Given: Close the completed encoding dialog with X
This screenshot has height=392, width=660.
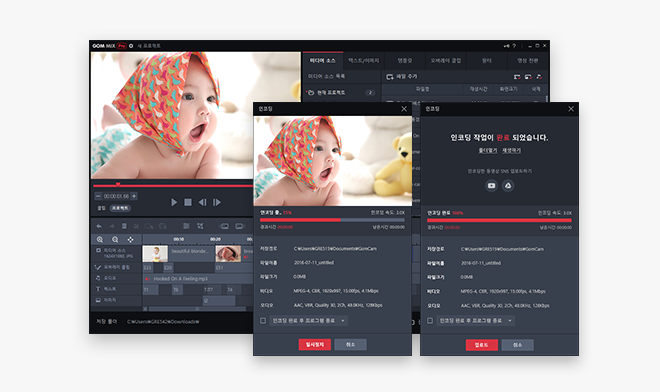Looking at the screenshot, I should pos(571,109).
